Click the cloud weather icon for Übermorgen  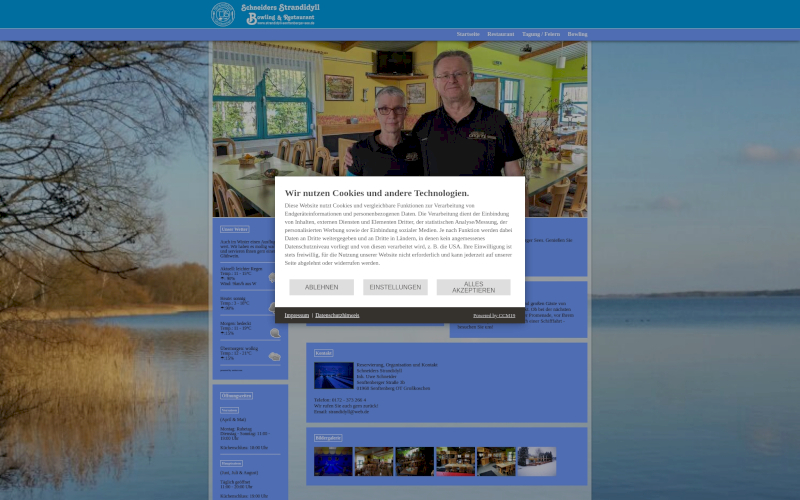[x=274, y=356]
